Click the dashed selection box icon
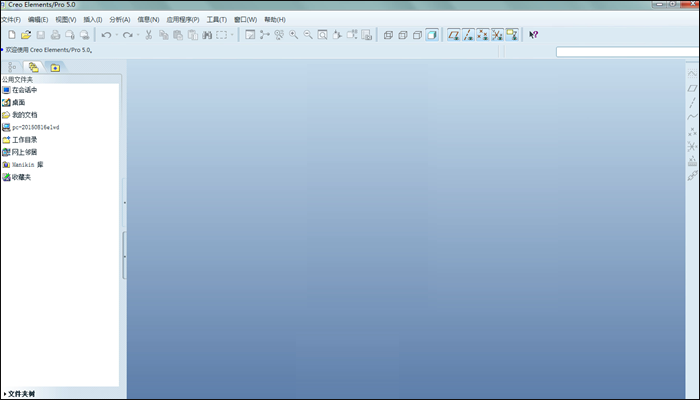Screen dimensions: 700x400 pyautogui.click(x=221, y=35)
